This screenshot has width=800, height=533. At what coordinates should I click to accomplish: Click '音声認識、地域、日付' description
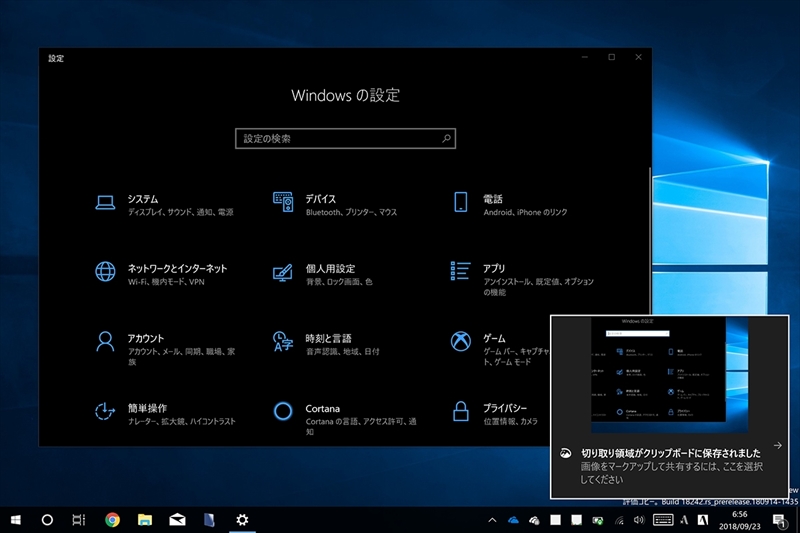342,351
